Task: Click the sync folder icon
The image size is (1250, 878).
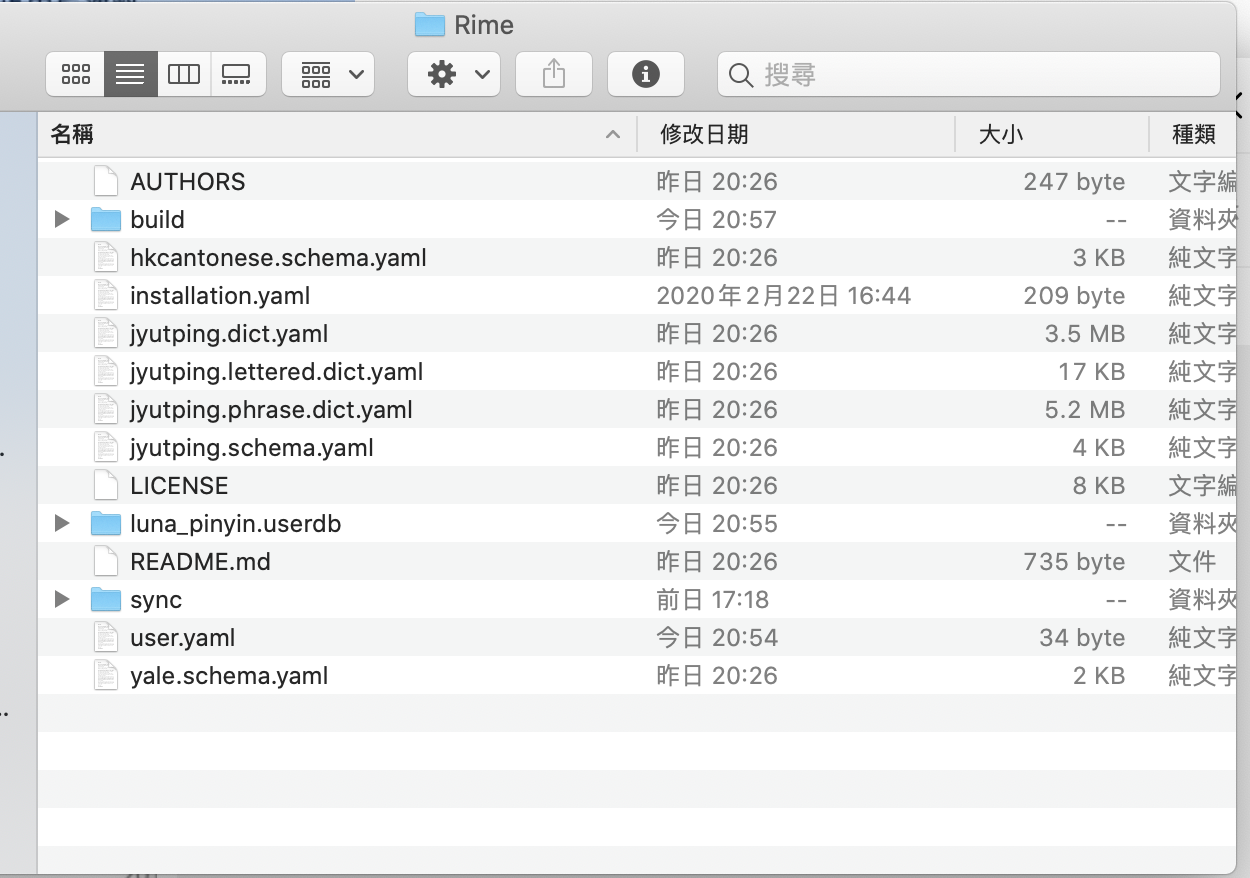Action: point(106,599)
